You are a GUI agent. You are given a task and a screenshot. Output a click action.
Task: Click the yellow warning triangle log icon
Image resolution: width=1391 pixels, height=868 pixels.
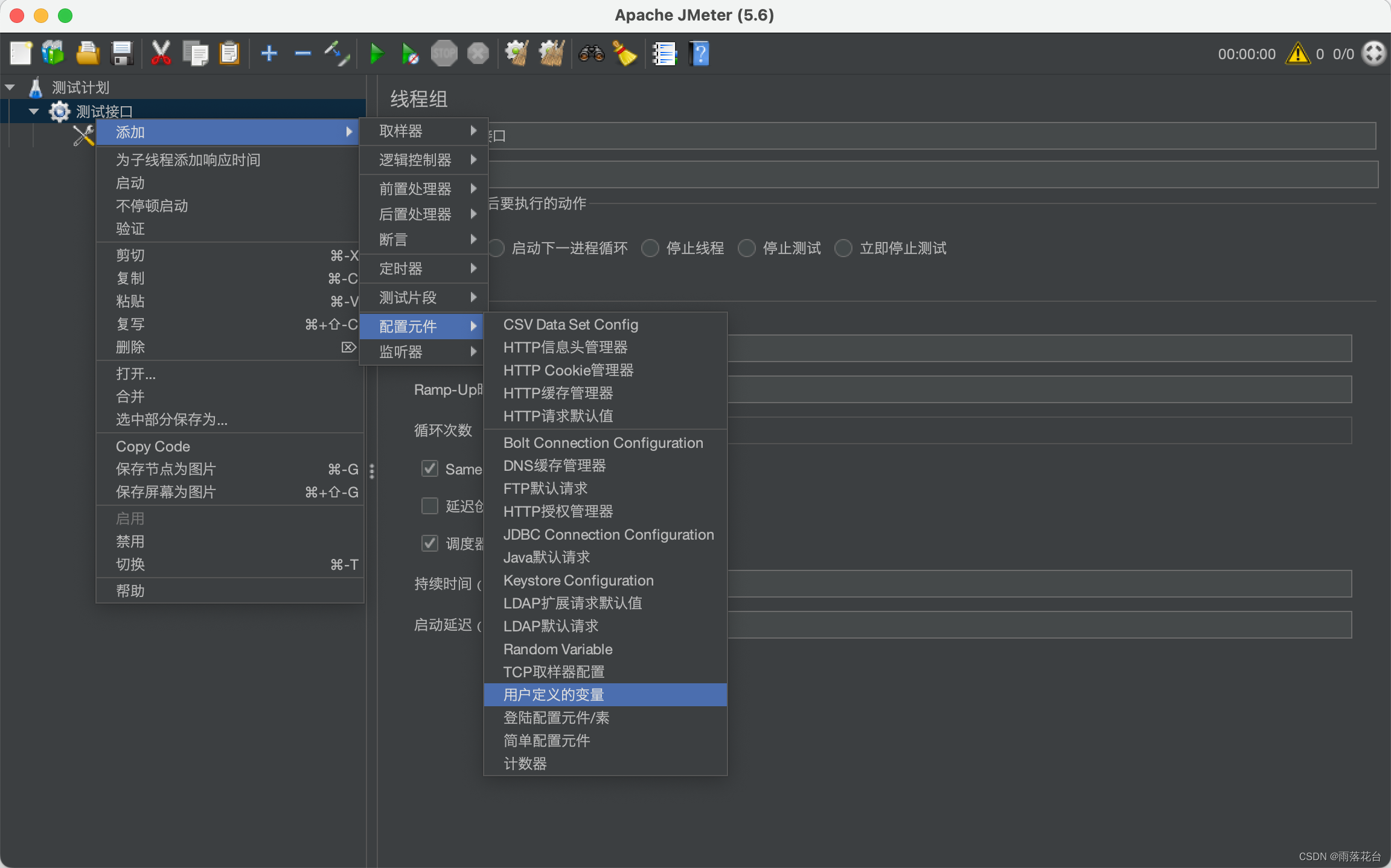pyautogui.click(x=1298, y=54)
